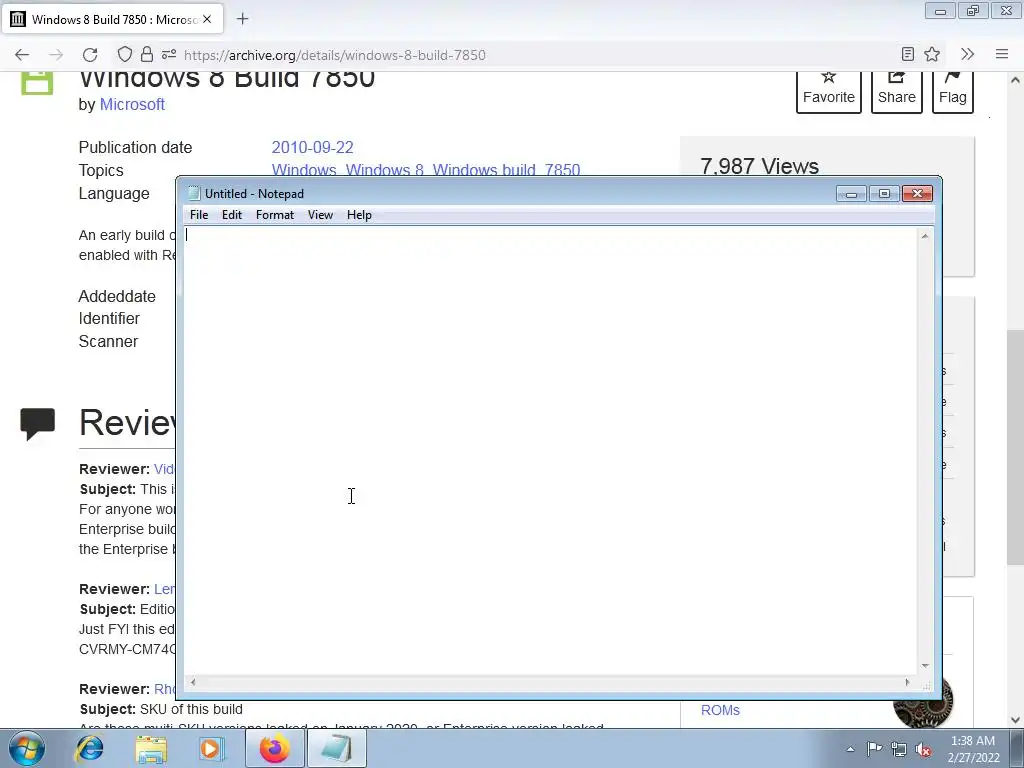Click the Flag button on archive page
Viewport: 1024px width, 768px height.
[953, 92]
